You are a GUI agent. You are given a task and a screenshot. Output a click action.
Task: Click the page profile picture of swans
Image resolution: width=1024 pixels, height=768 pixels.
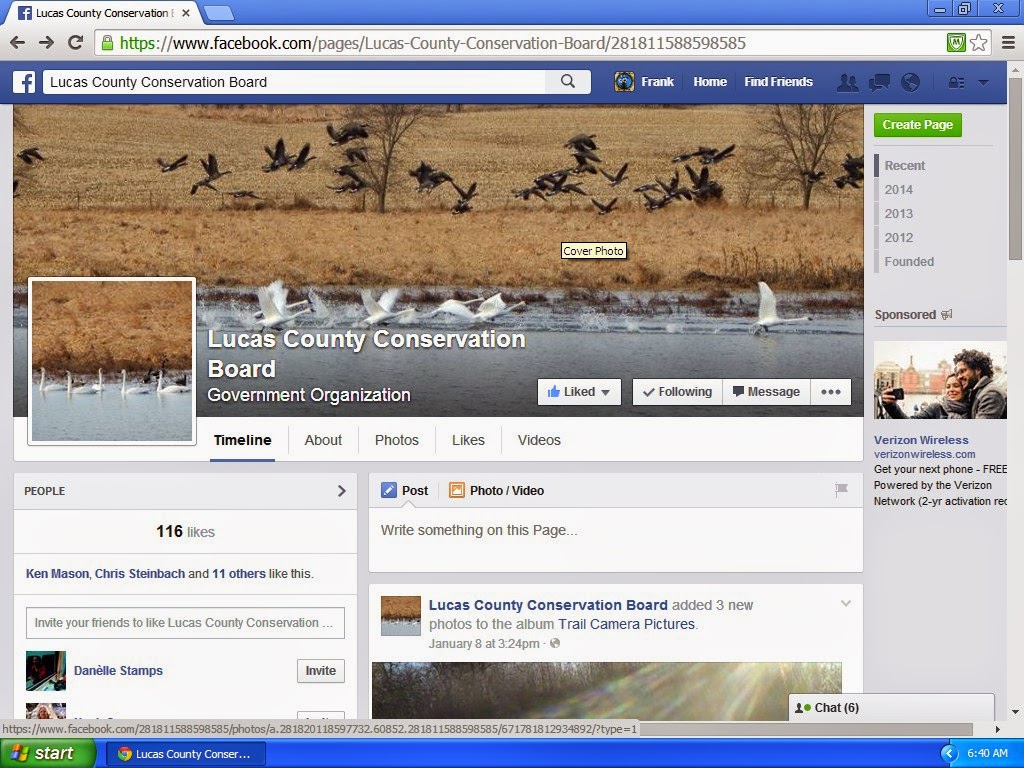(x=112, y=361)
